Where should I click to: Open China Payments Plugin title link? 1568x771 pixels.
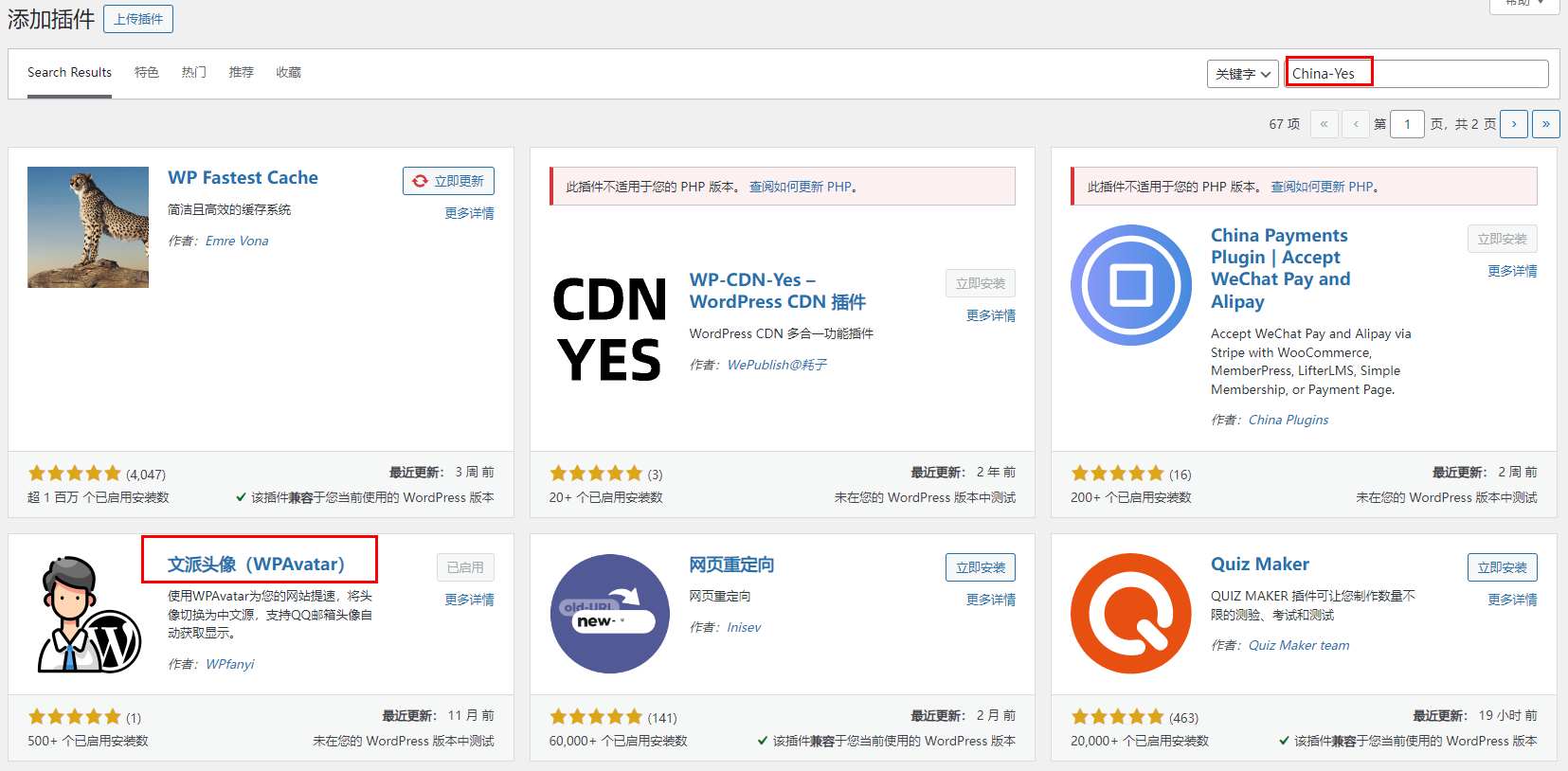1281,268
